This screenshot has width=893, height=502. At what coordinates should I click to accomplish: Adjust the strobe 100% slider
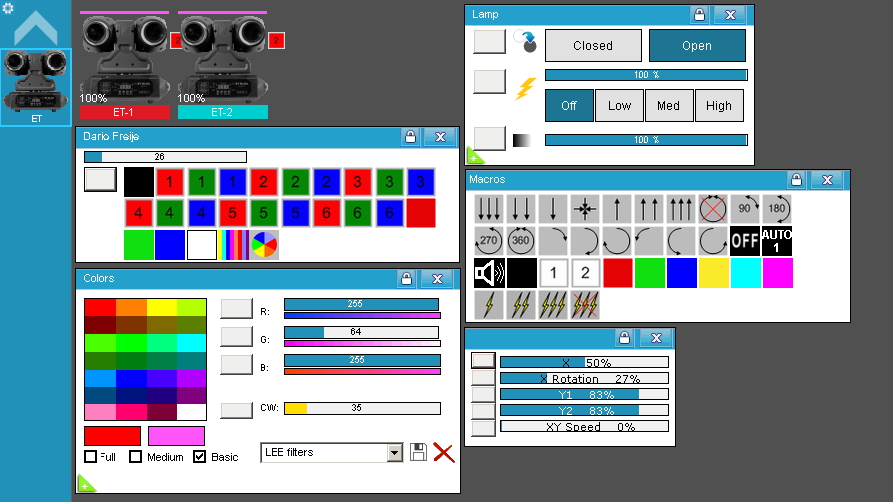click(x=646, y=75)
